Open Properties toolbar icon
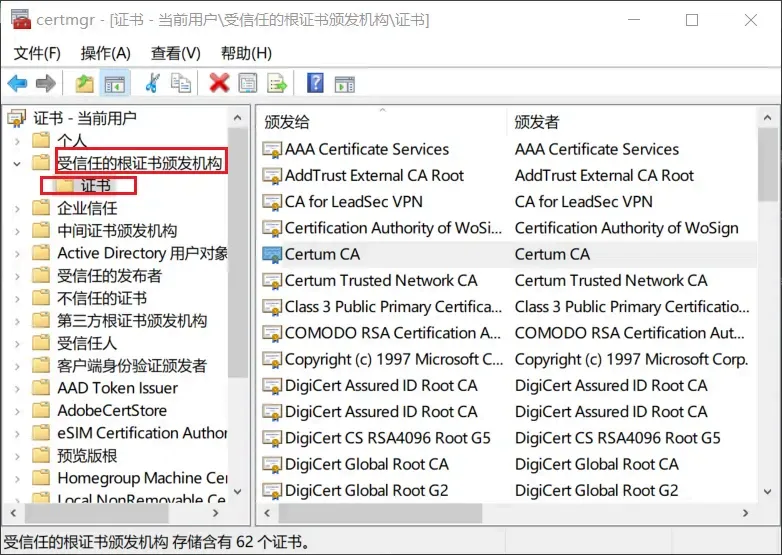Viewport: 782px width, 555px height. point(248,83)
